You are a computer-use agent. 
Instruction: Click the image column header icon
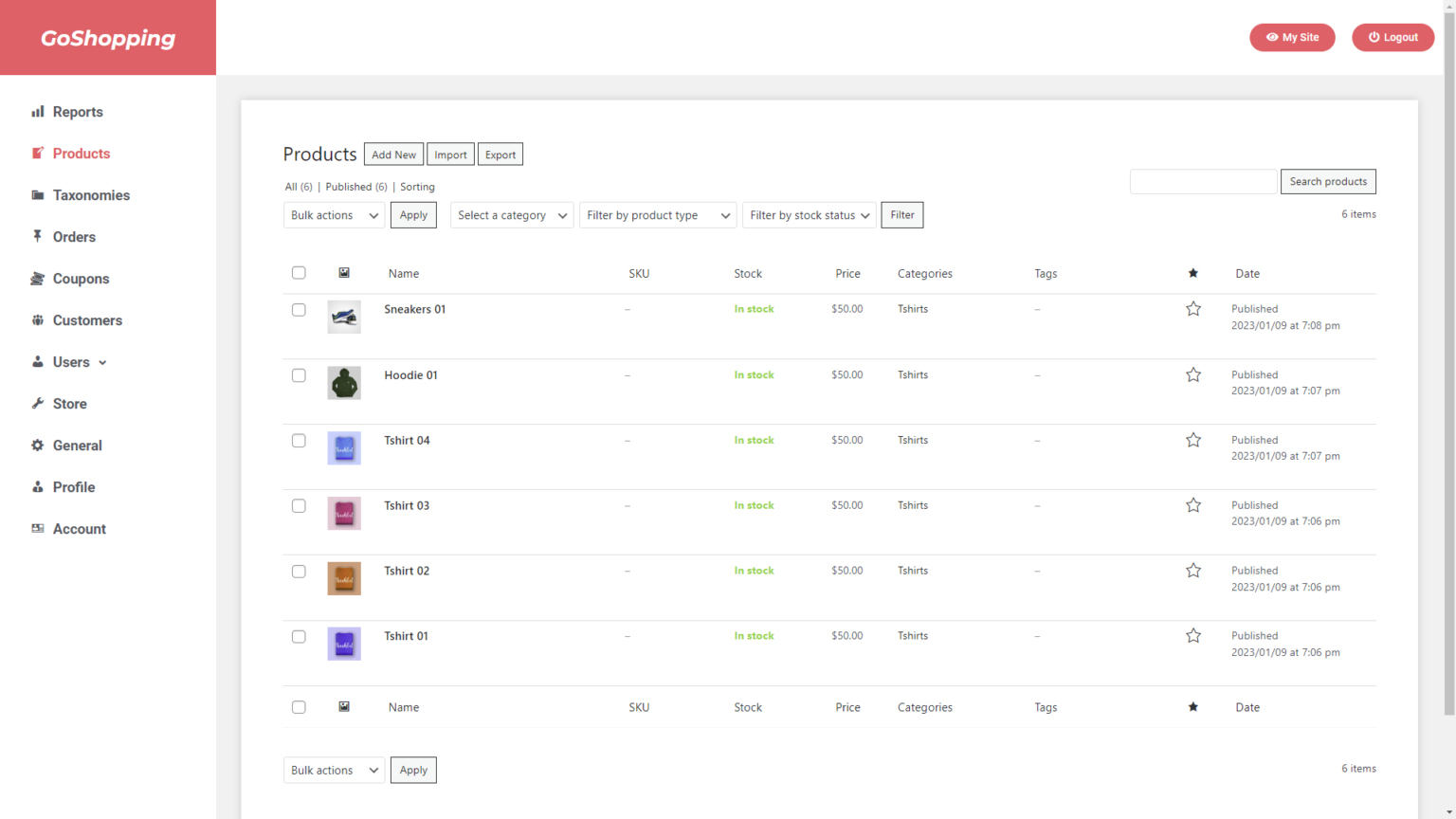[344, 273]
